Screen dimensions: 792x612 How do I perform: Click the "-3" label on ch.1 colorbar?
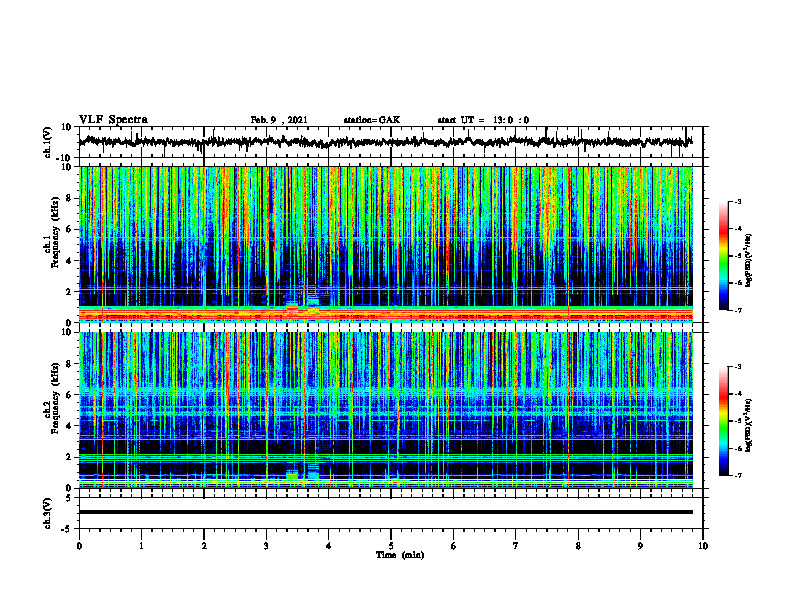pos(737,201)
